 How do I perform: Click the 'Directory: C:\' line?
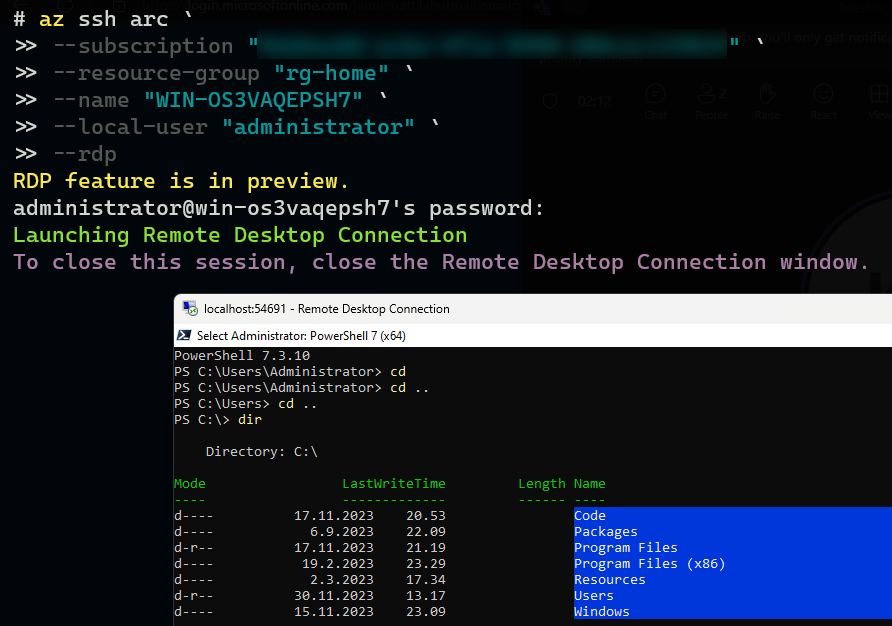[x=262, y=452]
